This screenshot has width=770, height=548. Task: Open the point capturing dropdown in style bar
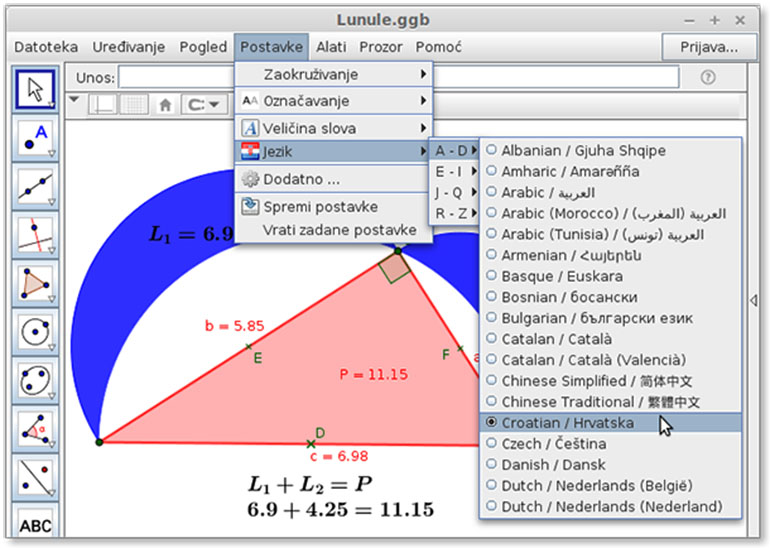204,104
